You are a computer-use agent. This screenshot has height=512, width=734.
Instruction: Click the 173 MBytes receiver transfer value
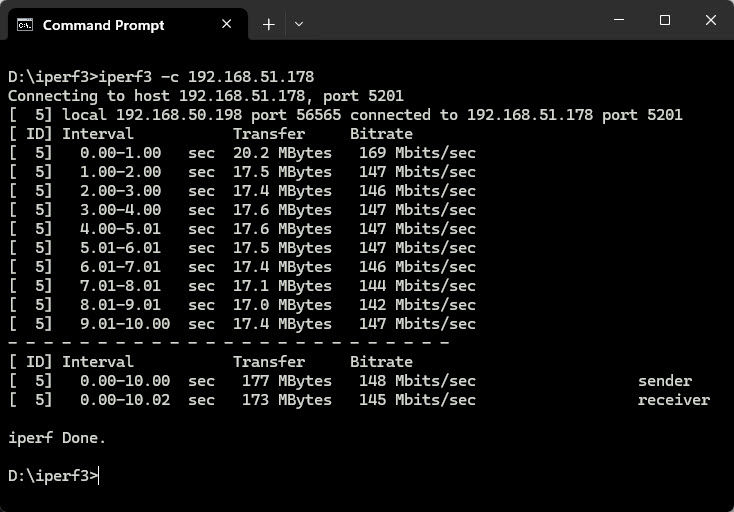pos(286,400)
